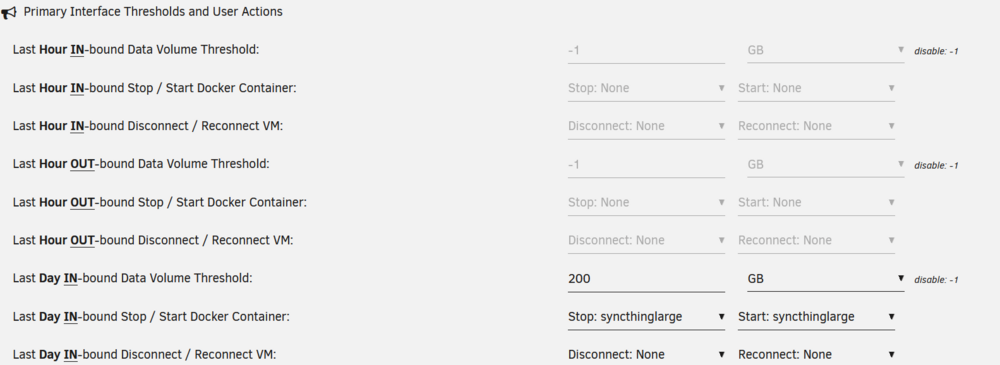Open Last Hour IN-bound Start: None dropdown

(816, 88)
